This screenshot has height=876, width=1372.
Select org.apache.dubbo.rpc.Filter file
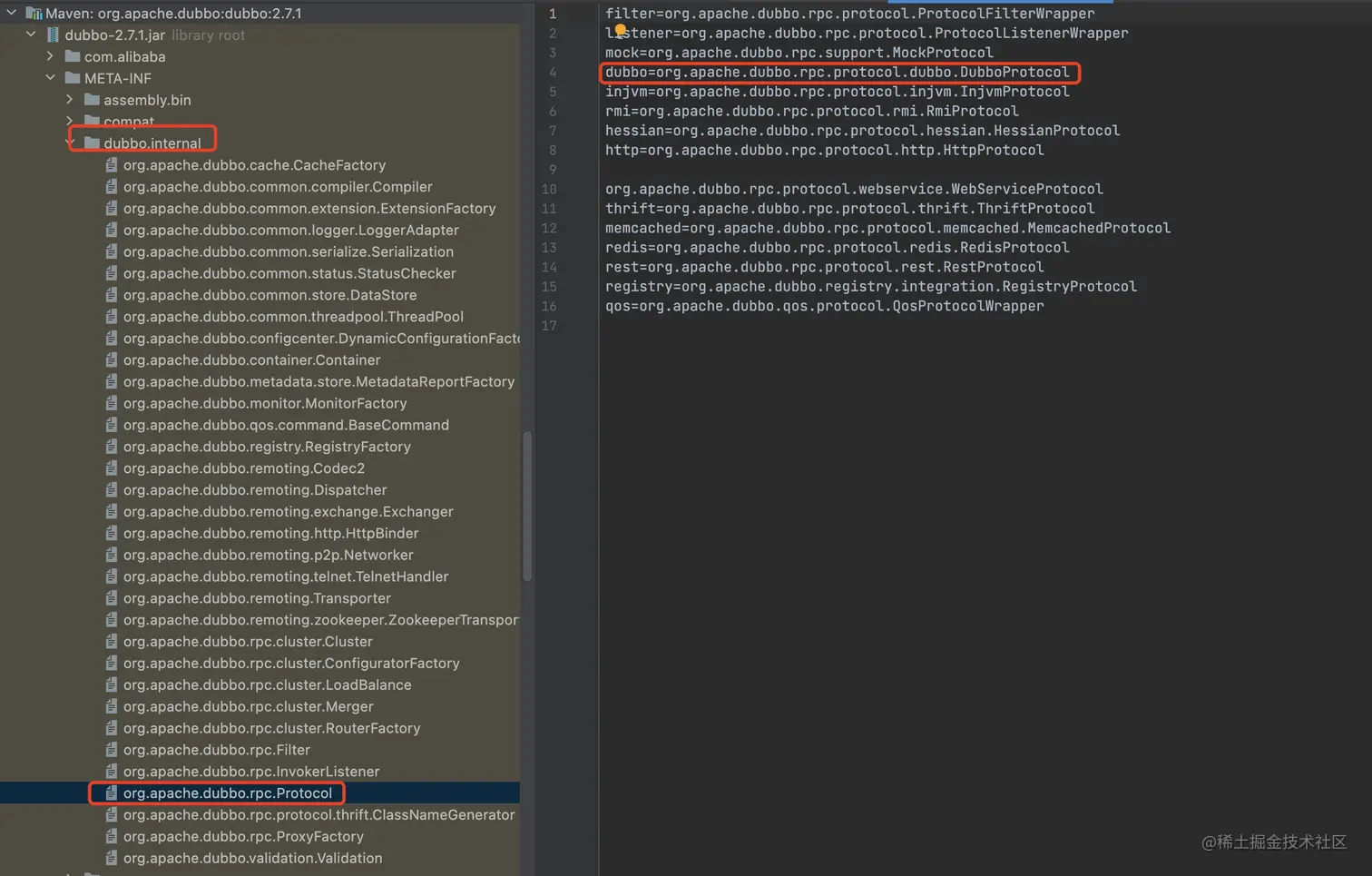[x=217, y=750]
